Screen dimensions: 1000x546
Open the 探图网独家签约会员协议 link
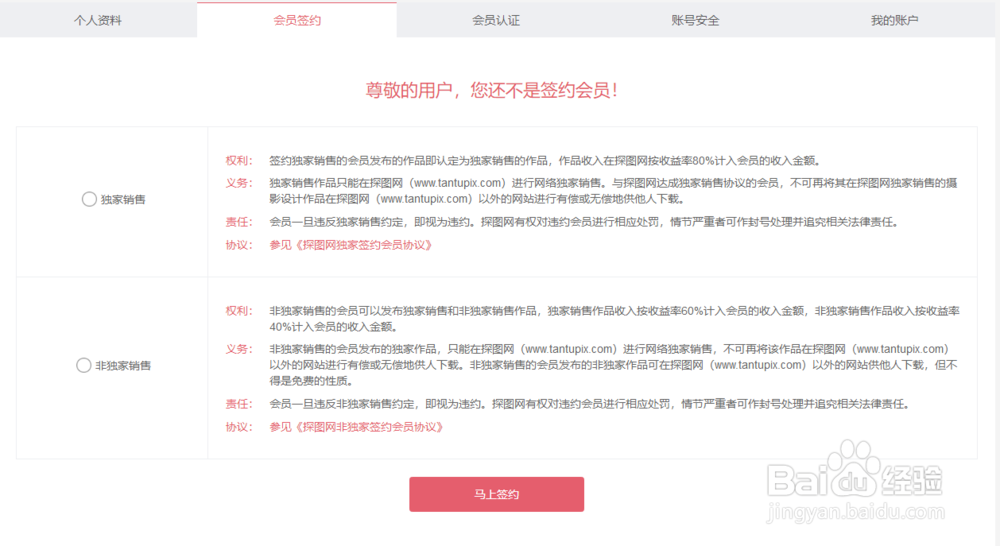tap(351, 245)
